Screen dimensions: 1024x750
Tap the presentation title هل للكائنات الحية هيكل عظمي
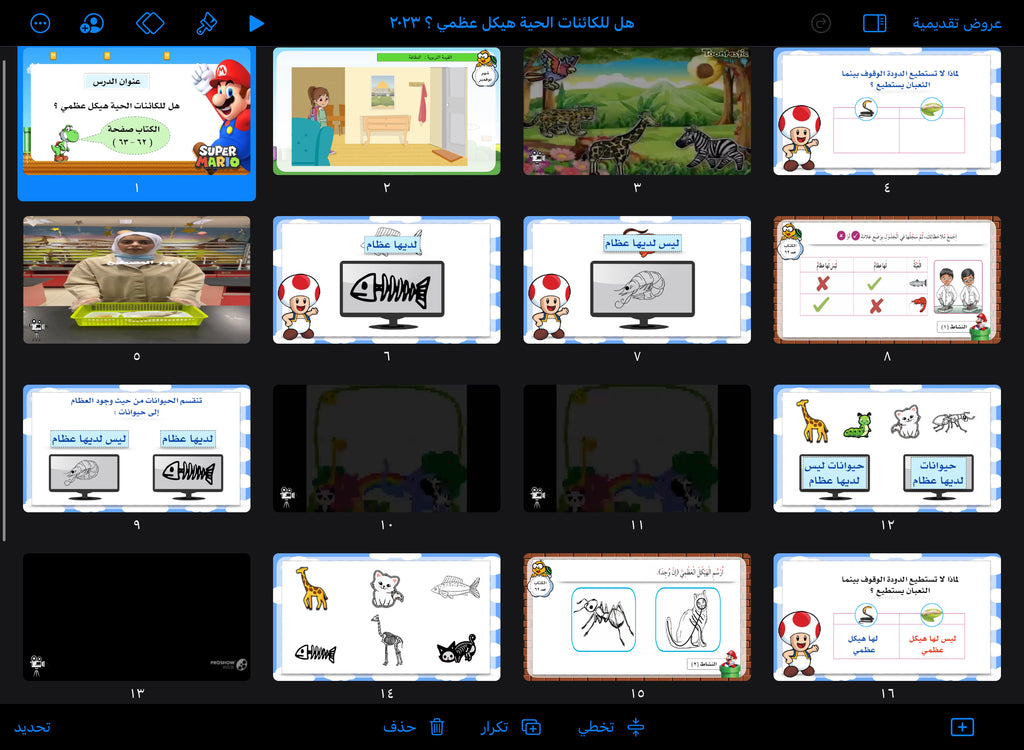click(x=512, y=24)
